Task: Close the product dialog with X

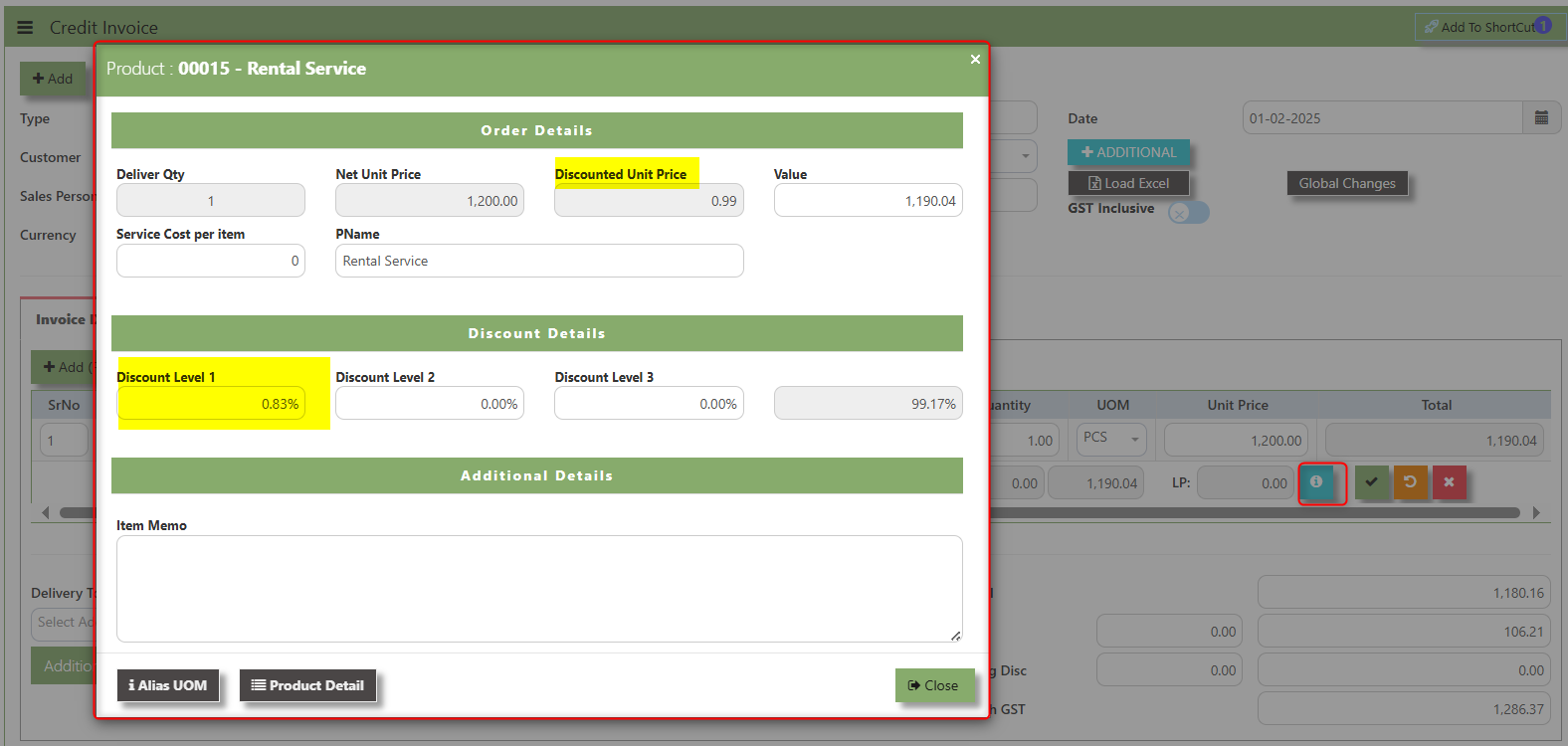Action: click(975, 60)
